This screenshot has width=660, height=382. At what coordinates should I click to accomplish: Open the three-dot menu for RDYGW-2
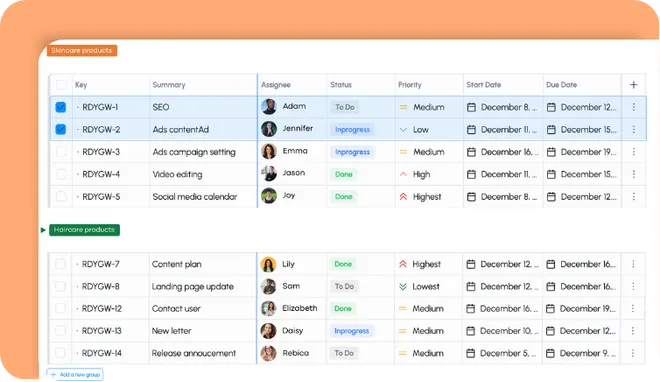[x=633, y=130]
